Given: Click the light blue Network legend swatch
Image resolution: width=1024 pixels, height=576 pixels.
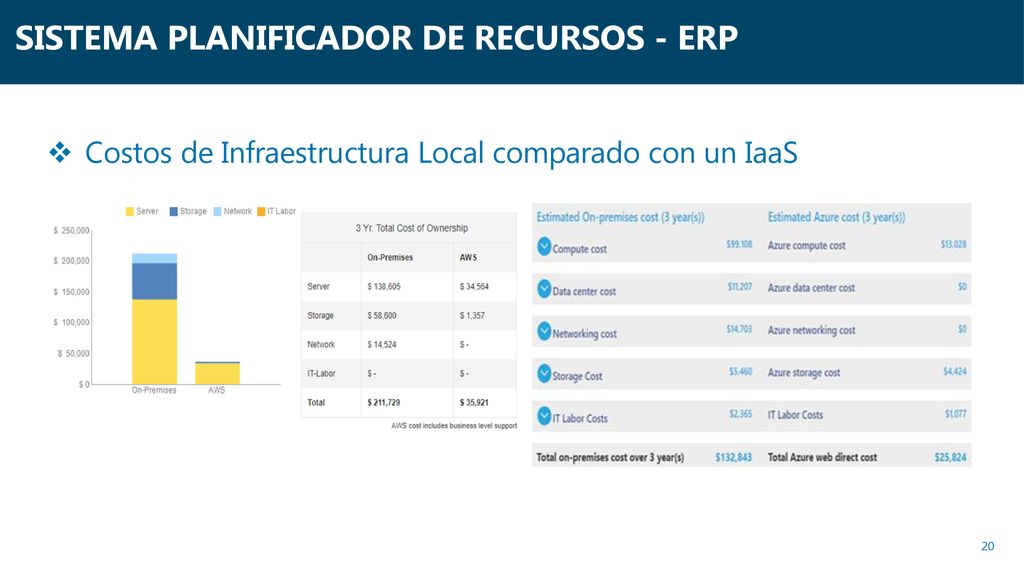Looking at the screenshot, I should (217, 212).
